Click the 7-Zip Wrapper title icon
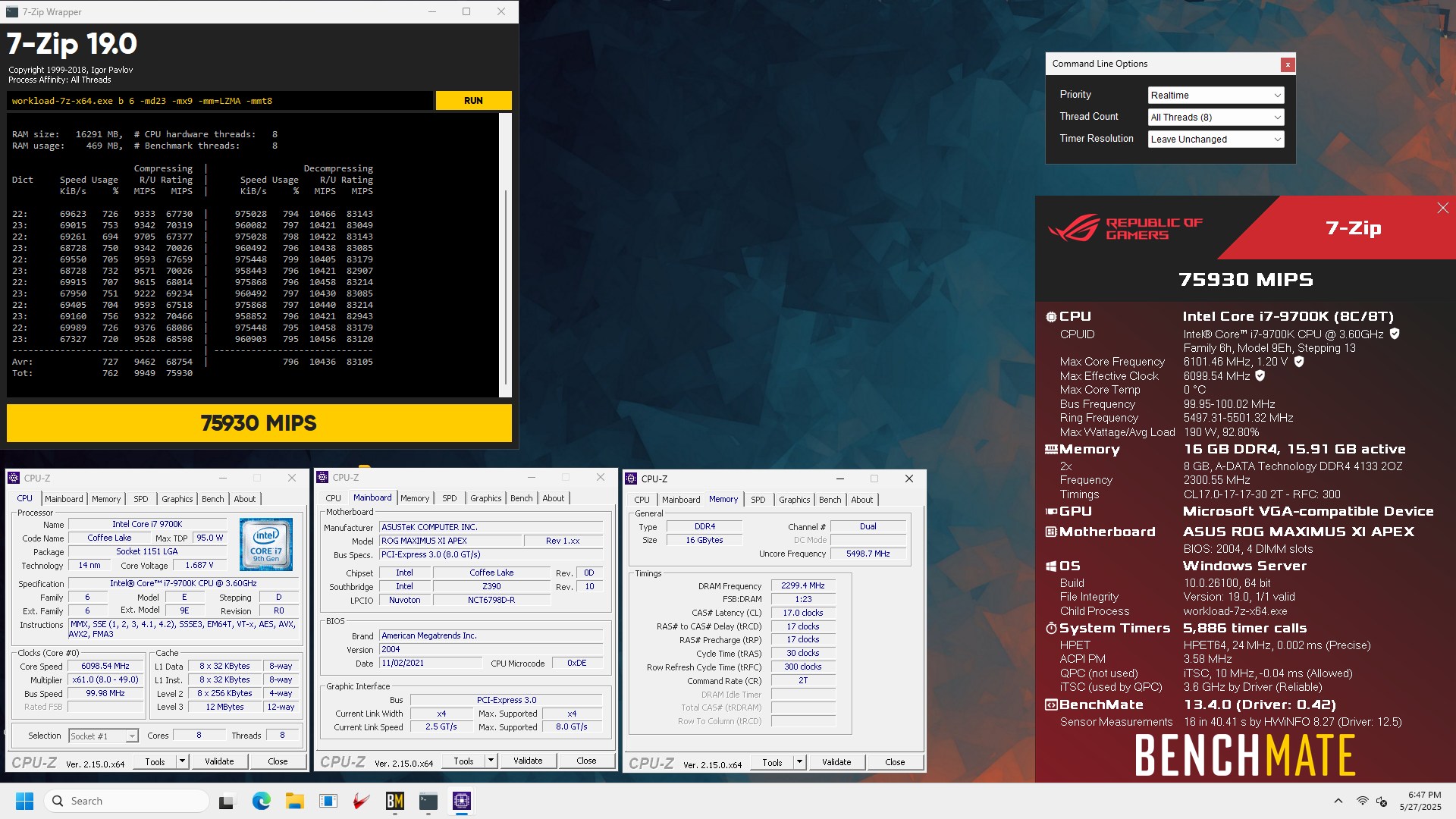 click(12, 11)
